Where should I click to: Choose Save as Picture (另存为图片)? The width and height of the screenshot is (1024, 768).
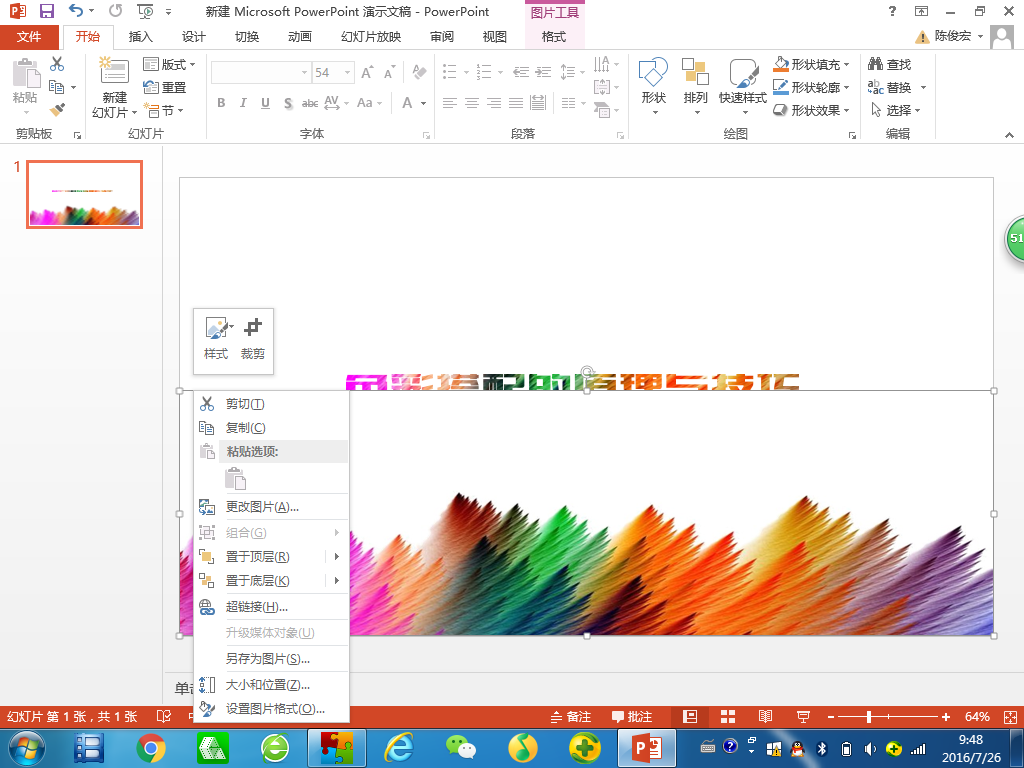click(272, 659)
